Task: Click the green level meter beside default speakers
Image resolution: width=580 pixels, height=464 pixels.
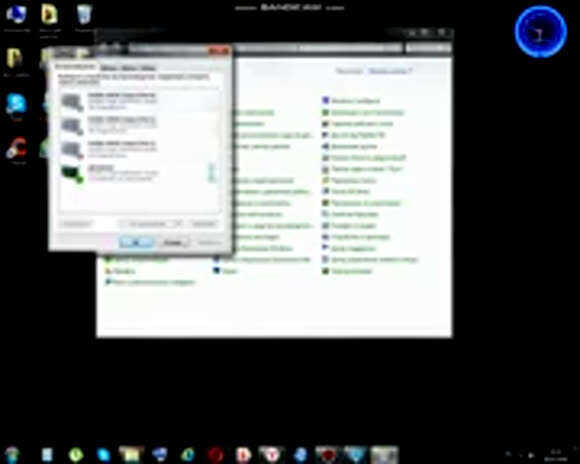Action: pos(212,173)
